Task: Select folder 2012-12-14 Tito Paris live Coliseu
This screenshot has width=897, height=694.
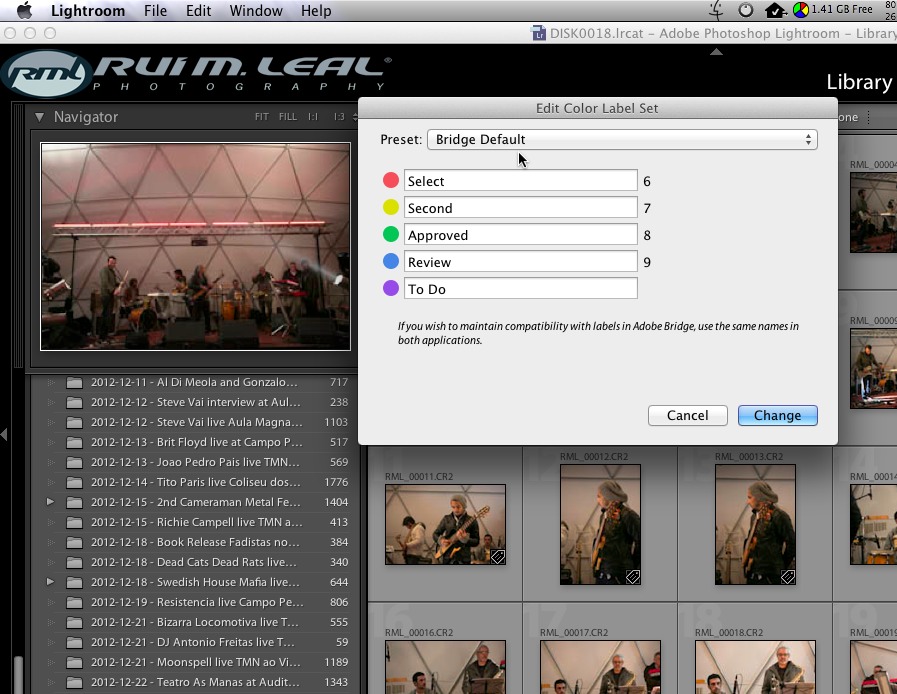Action: point(195,482)
